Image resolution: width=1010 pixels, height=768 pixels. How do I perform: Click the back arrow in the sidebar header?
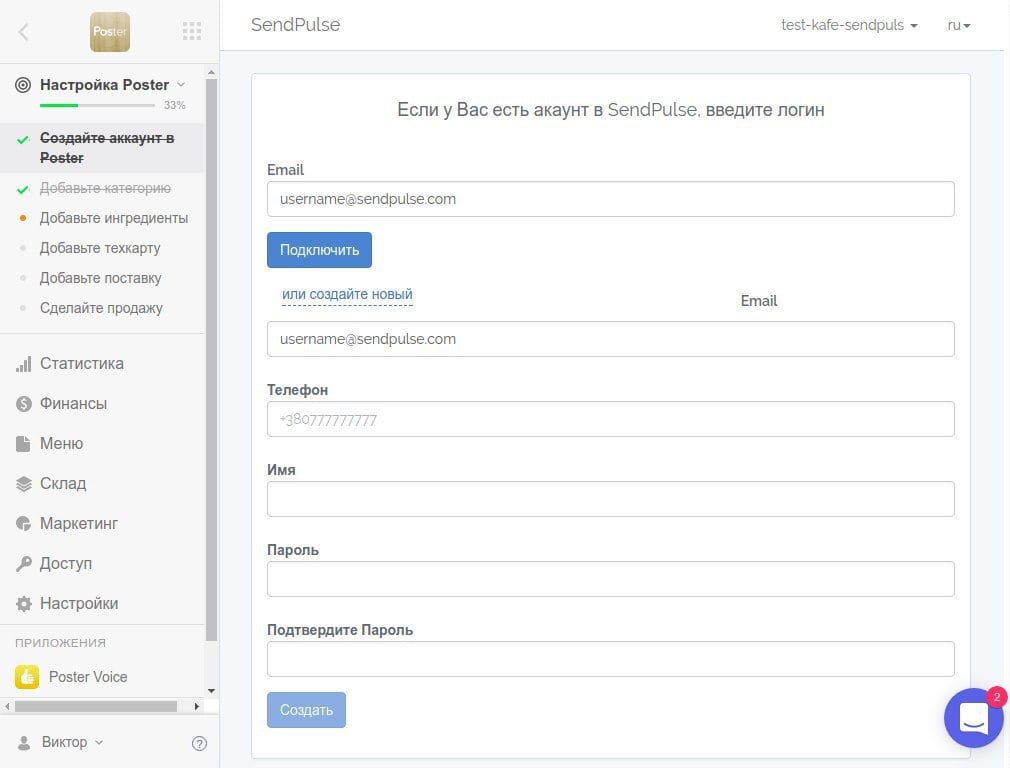[x=23, y=32]
